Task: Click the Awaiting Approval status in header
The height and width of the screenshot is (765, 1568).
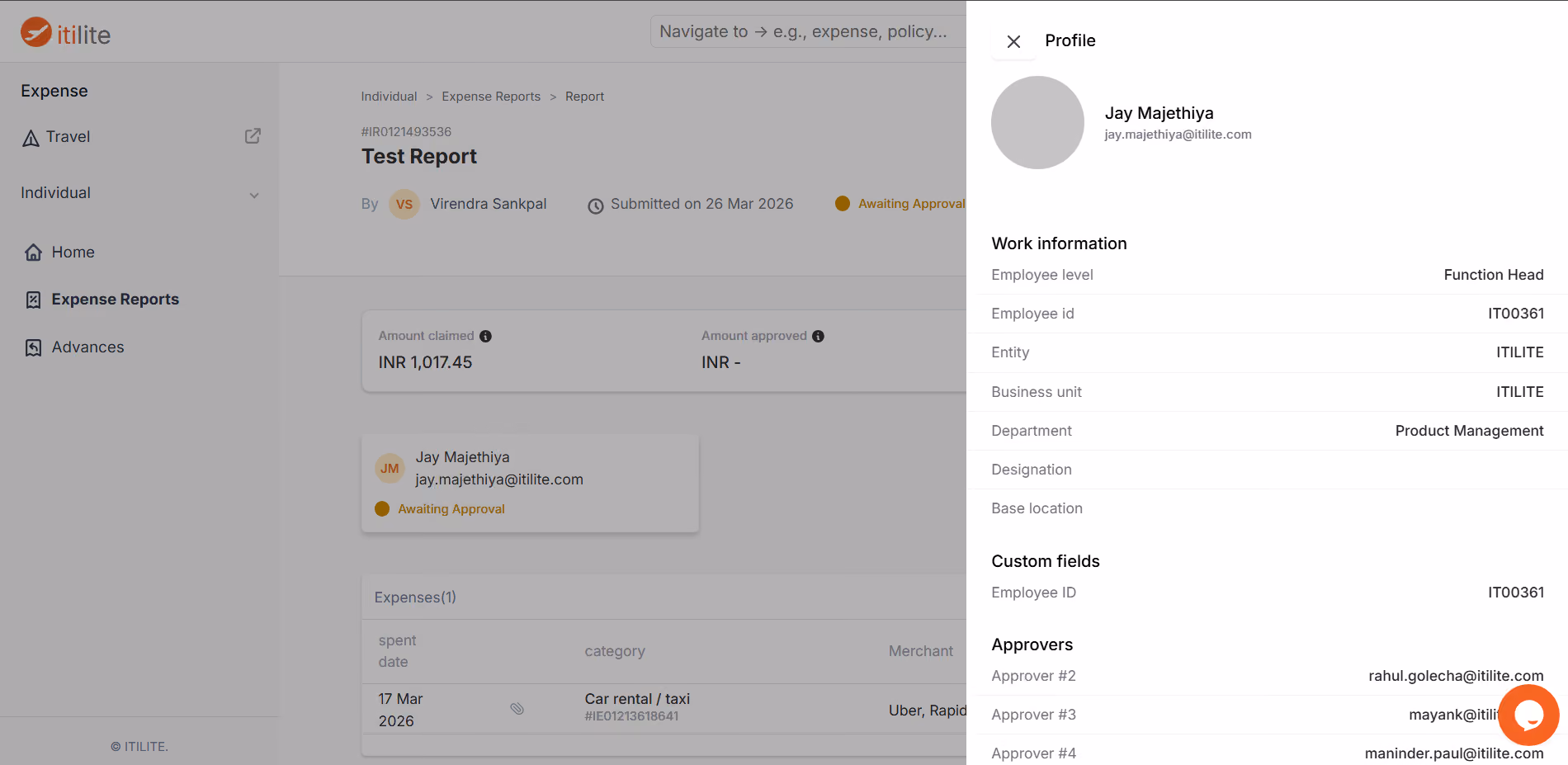Action: 911,204
